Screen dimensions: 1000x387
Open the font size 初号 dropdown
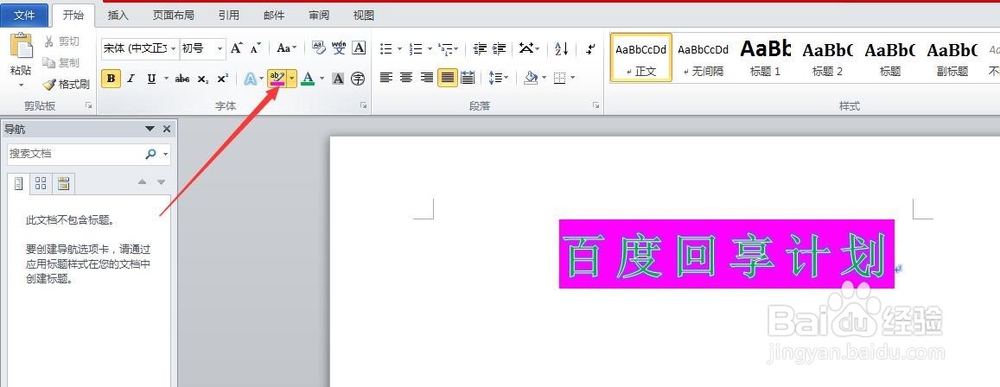[x=220, y=48]
